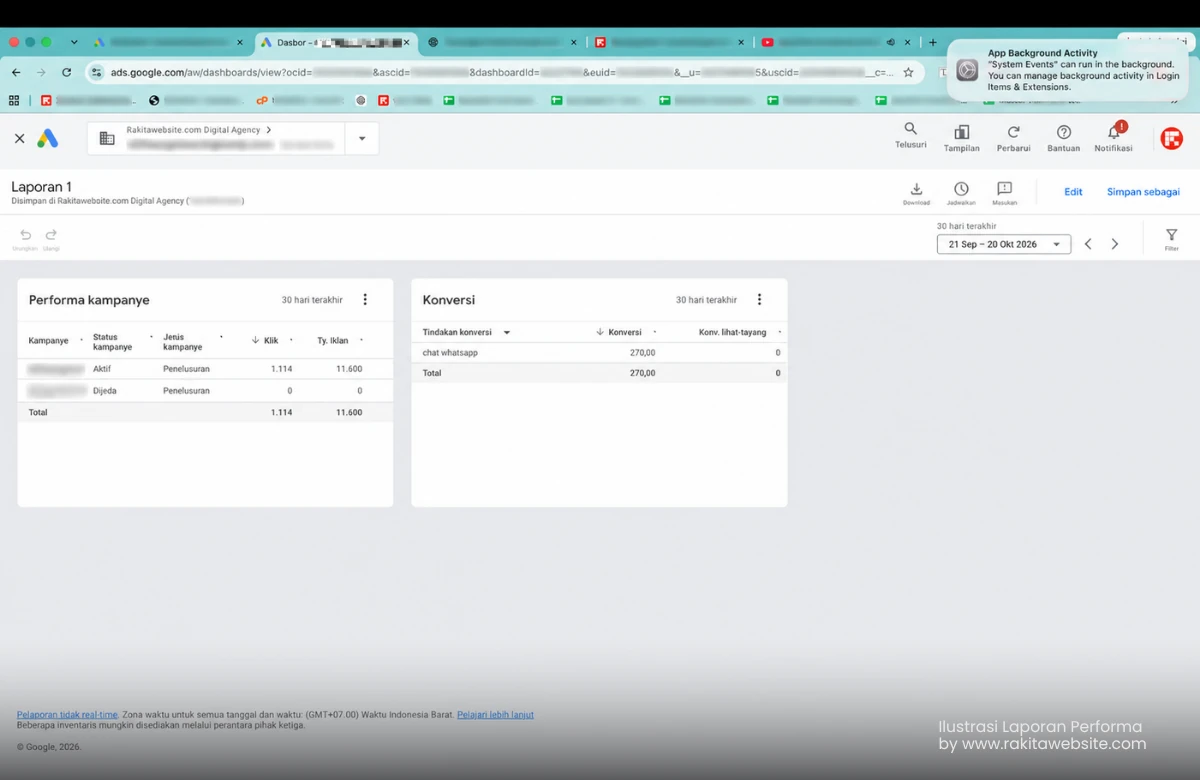Open the Jadwalkan schedule icon
The height and width of the screenshot is (780, 1200).
(961, 189)
